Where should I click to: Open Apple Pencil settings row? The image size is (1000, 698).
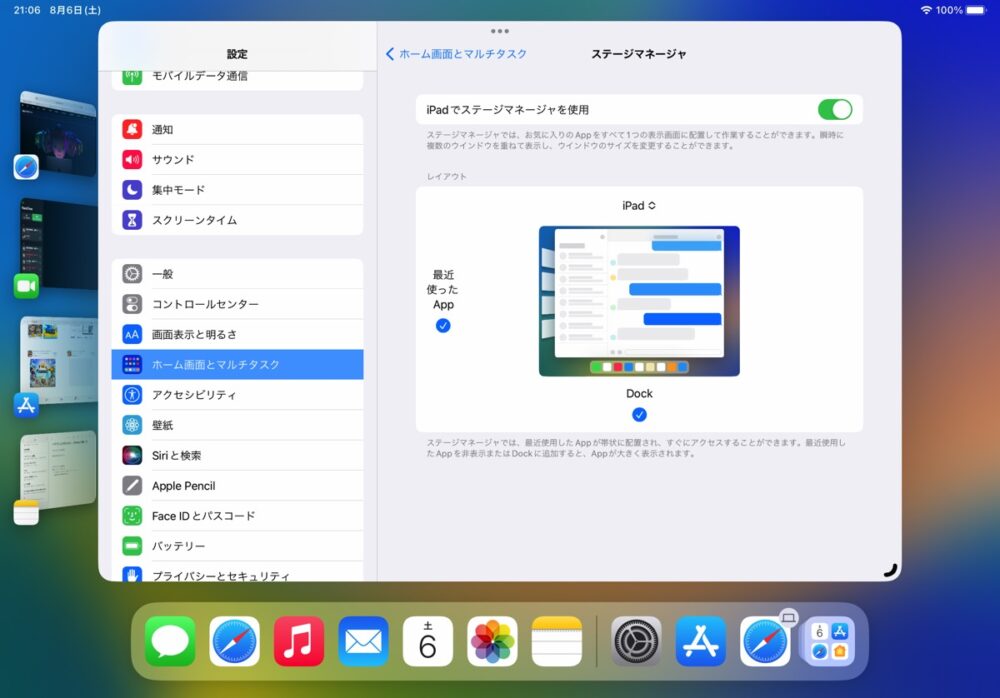click(237, 486)
